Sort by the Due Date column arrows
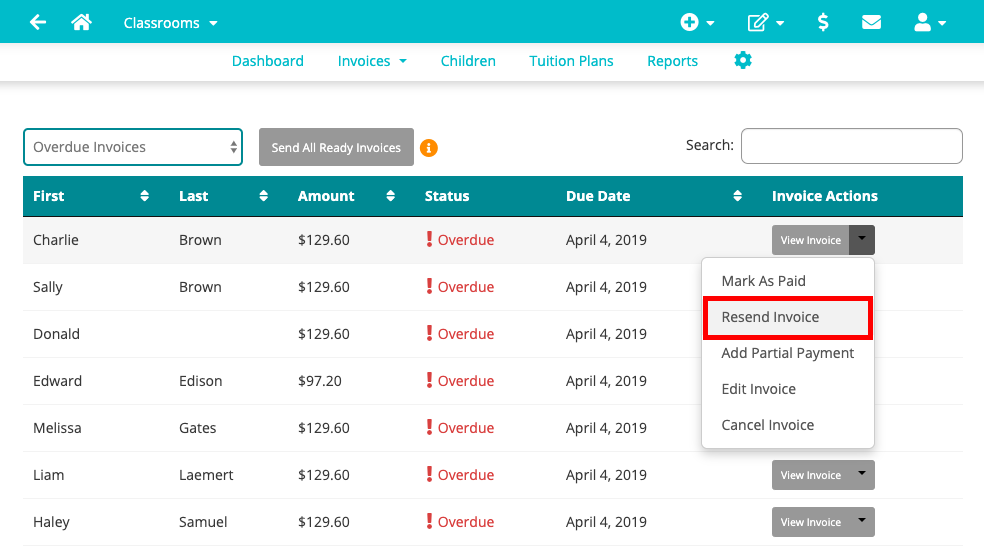984x549 pixels. click(737, 196)
